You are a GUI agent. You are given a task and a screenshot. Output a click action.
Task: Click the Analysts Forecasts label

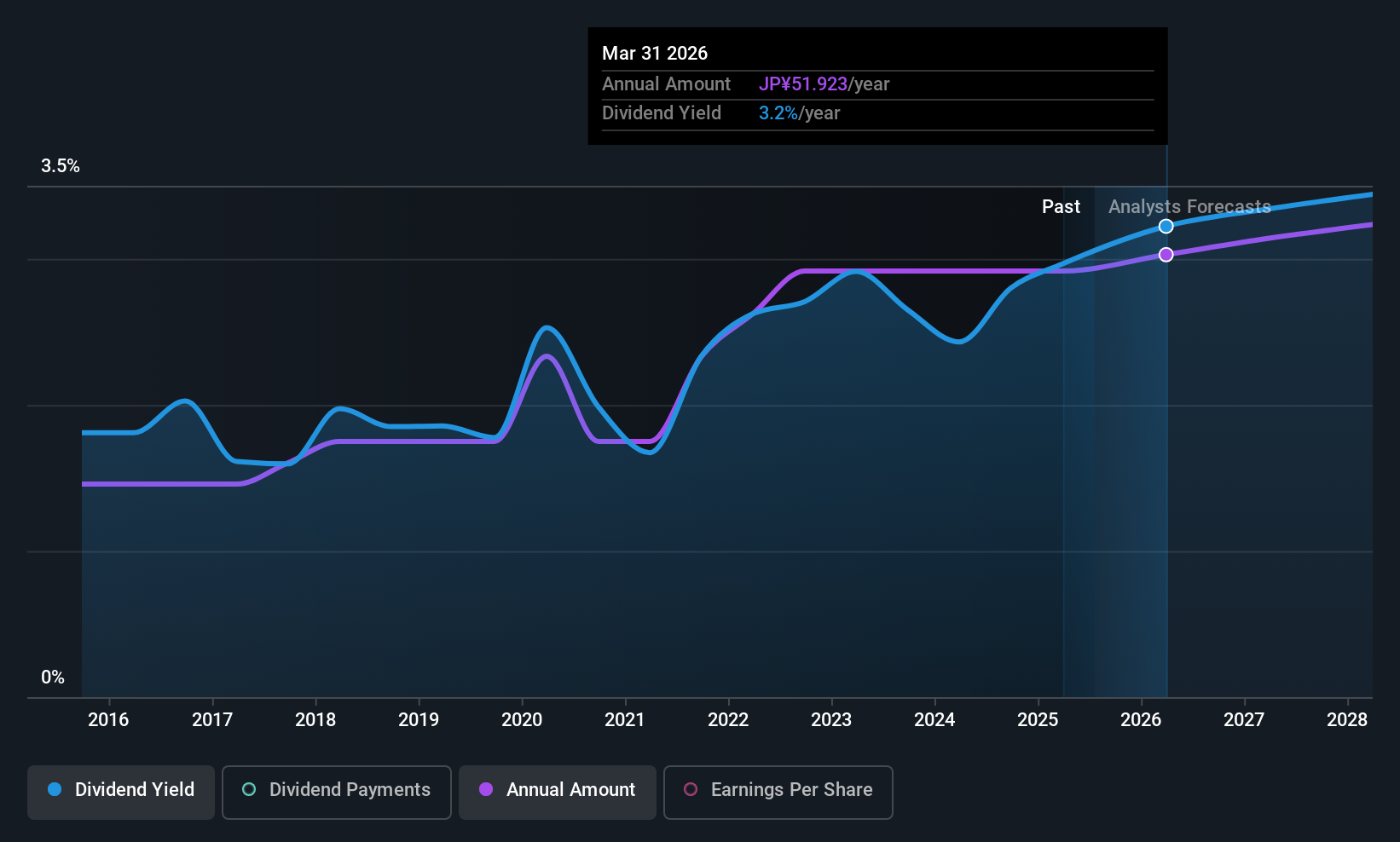point(1189,207)
